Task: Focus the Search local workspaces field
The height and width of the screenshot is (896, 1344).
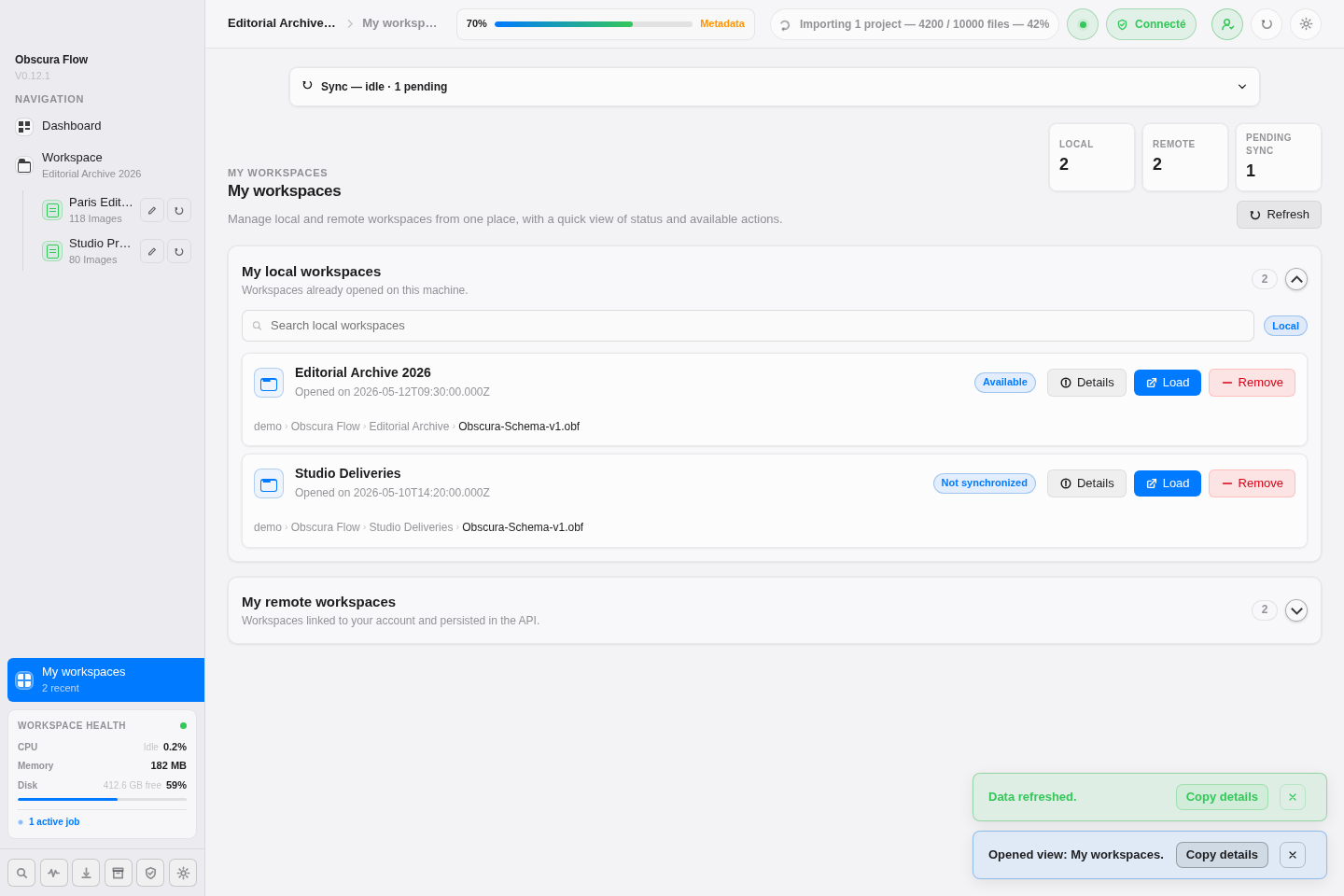Action: pyautogui.click(x=748, y=326)
